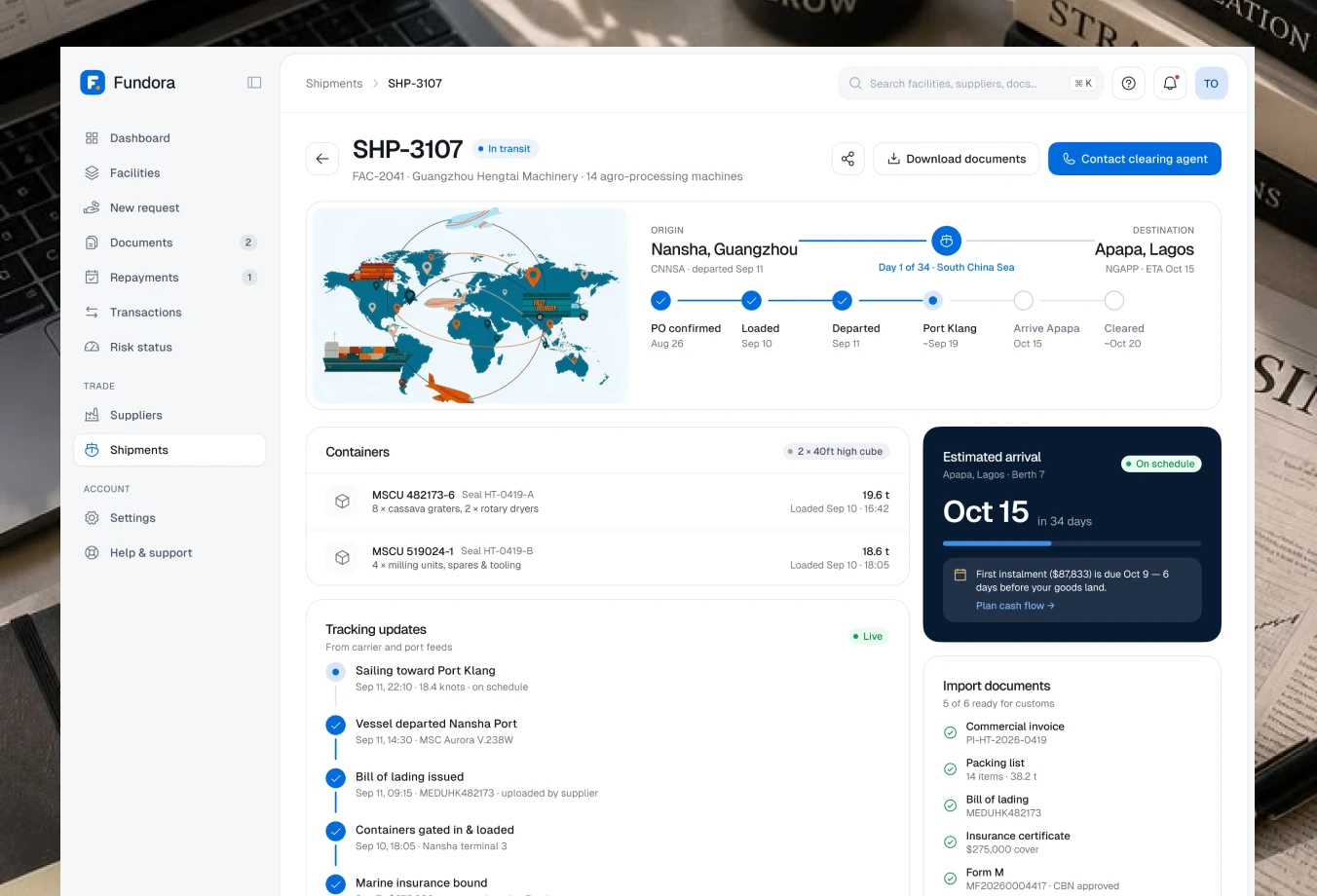Click the calendar icon in instalment notice
The image size is (1317, 896).
pos(960,575)
